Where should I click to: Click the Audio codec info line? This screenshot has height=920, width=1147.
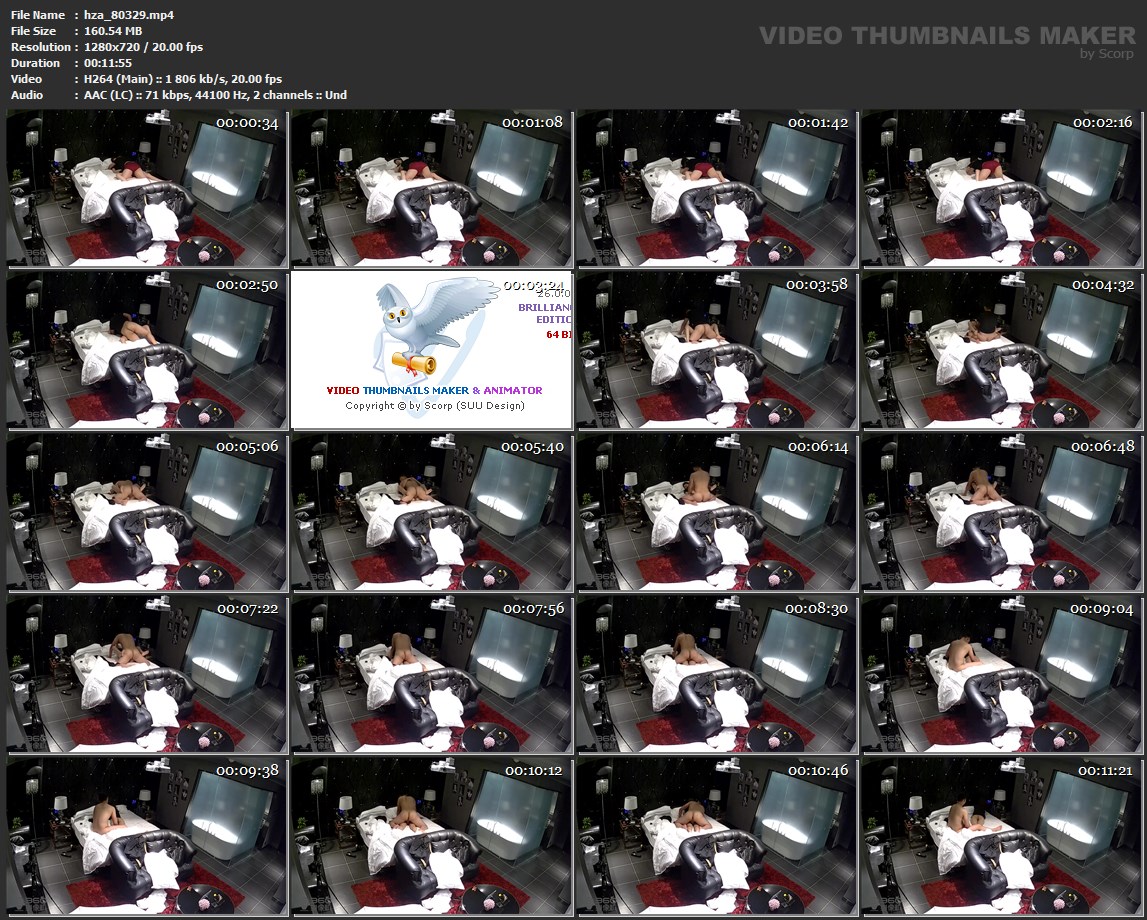point(210,95)
